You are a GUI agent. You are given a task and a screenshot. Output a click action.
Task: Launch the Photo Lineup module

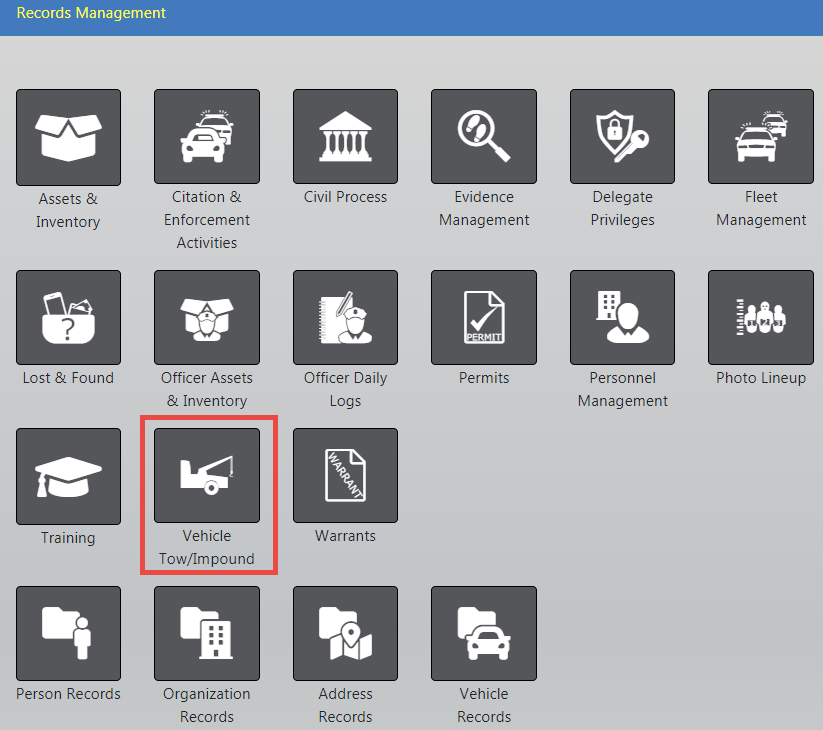pyautogui.click(x=761, y=317)
